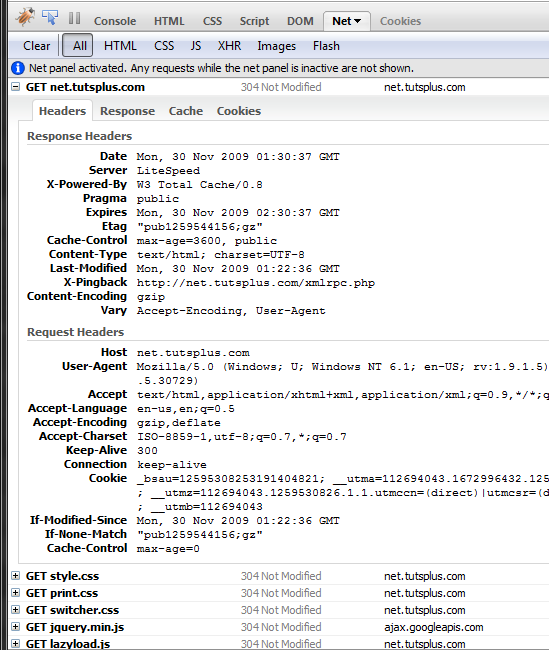Open the Script panel tab

[x=254, y=21]
